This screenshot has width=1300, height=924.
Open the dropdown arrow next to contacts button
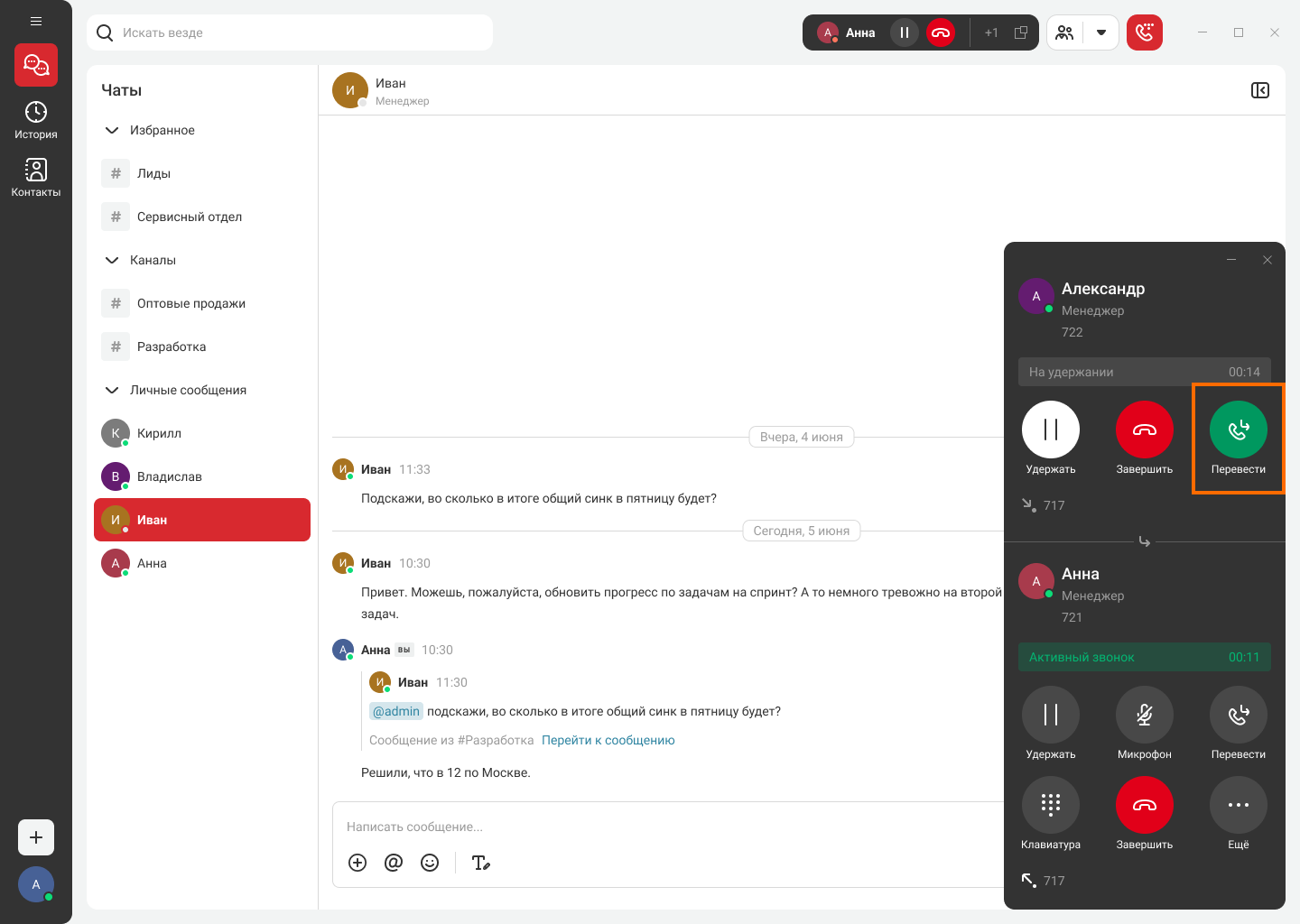(x=1100, y=32)
